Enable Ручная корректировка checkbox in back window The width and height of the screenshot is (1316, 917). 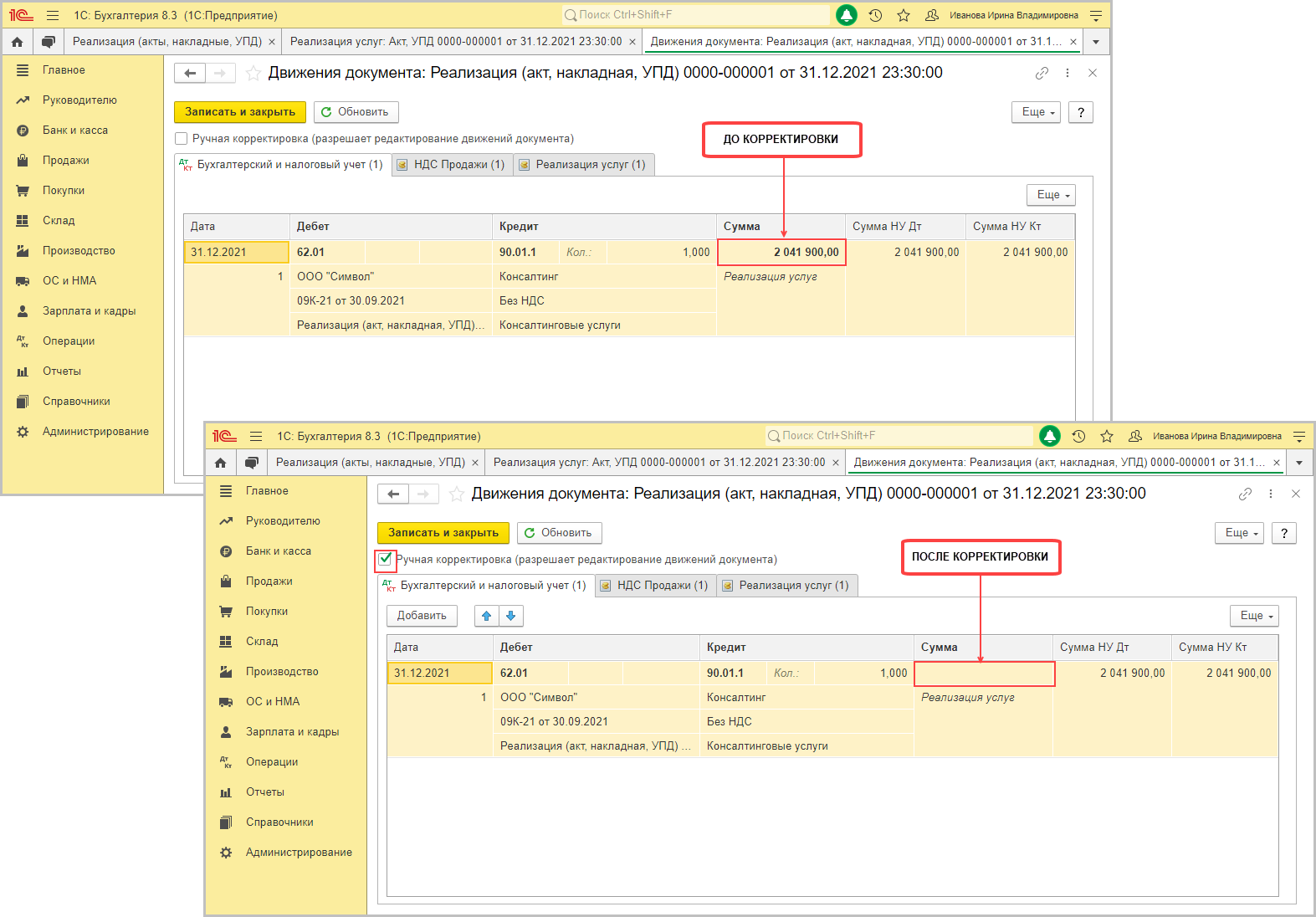pos(181,139)
